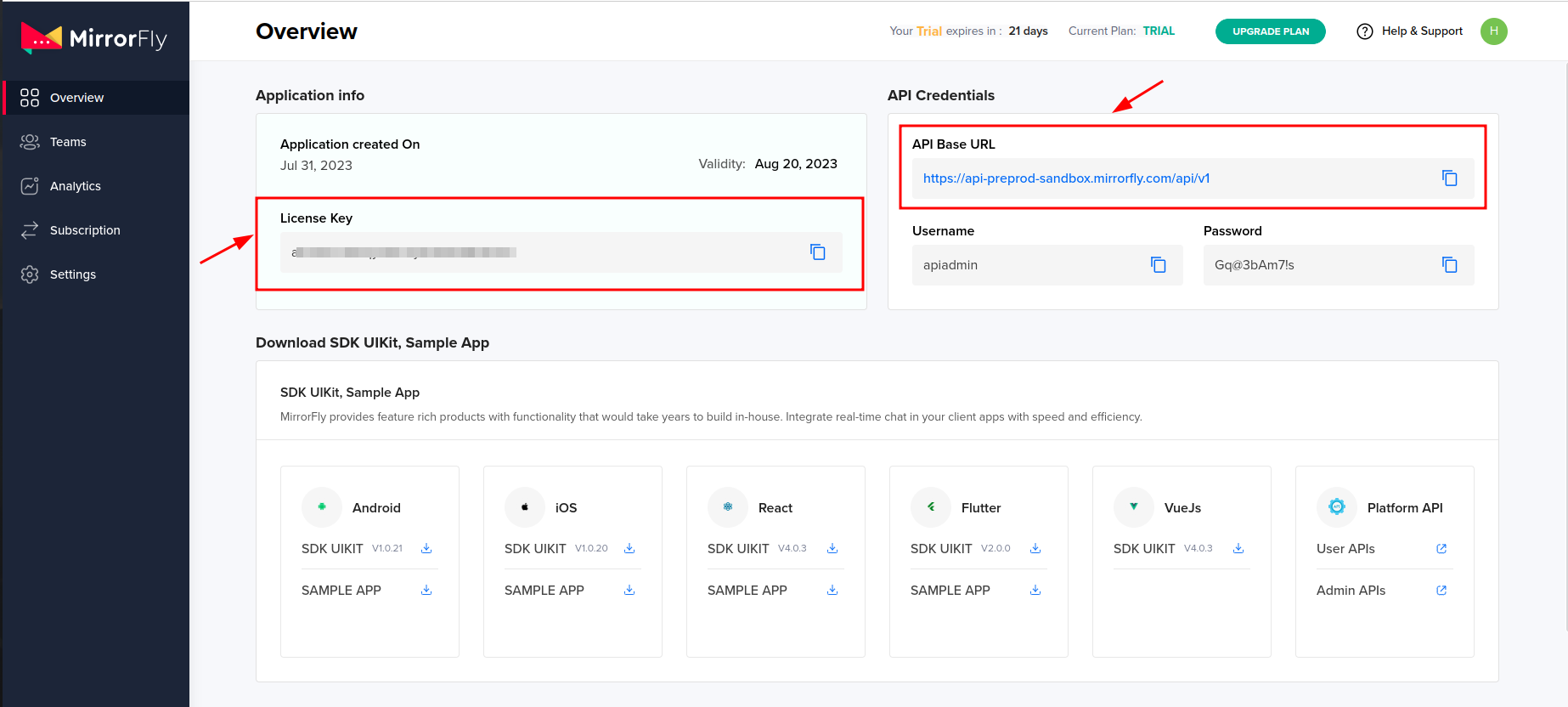This screenshot has height=707, width=1568.
Task: Open the Analytics sidebar section
Action: 75,186
